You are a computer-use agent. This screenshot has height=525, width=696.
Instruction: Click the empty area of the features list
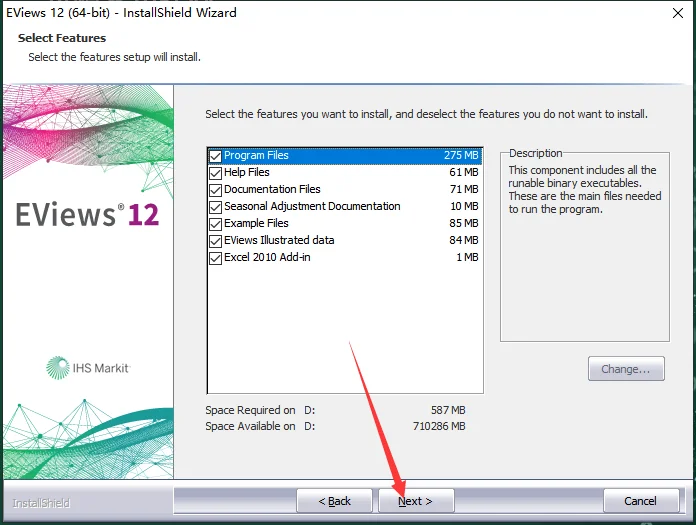[x=345, y=330]
